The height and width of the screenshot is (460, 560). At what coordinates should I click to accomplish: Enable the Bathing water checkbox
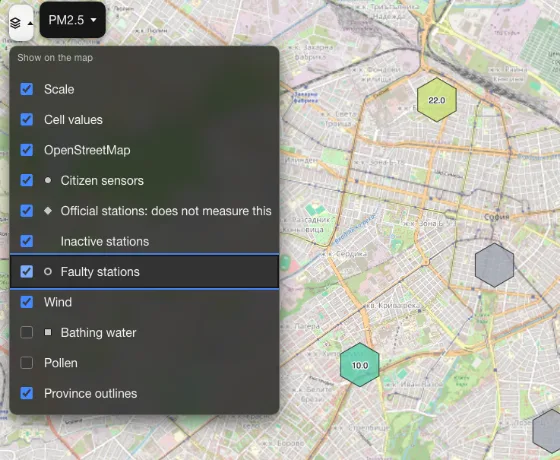point(27,332)
